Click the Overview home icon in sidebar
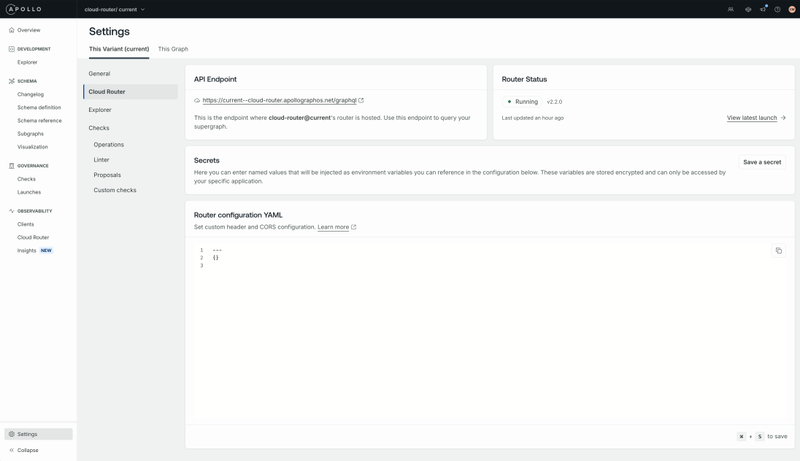The image size is (800, 461). coord(11,30)
